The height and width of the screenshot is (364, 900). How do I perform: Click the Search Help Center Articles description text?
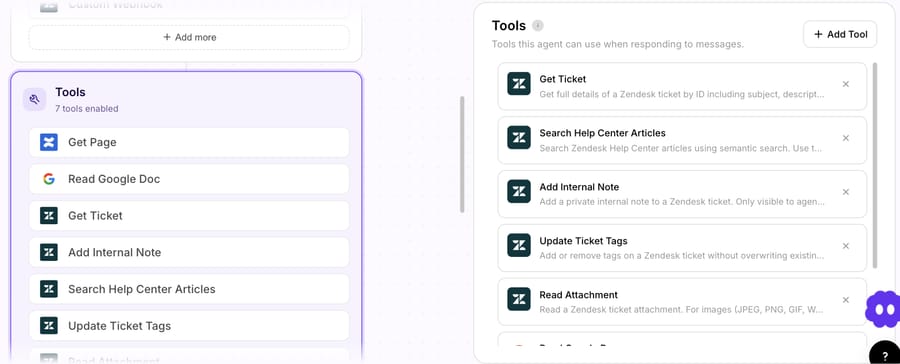tap(682, 148)
